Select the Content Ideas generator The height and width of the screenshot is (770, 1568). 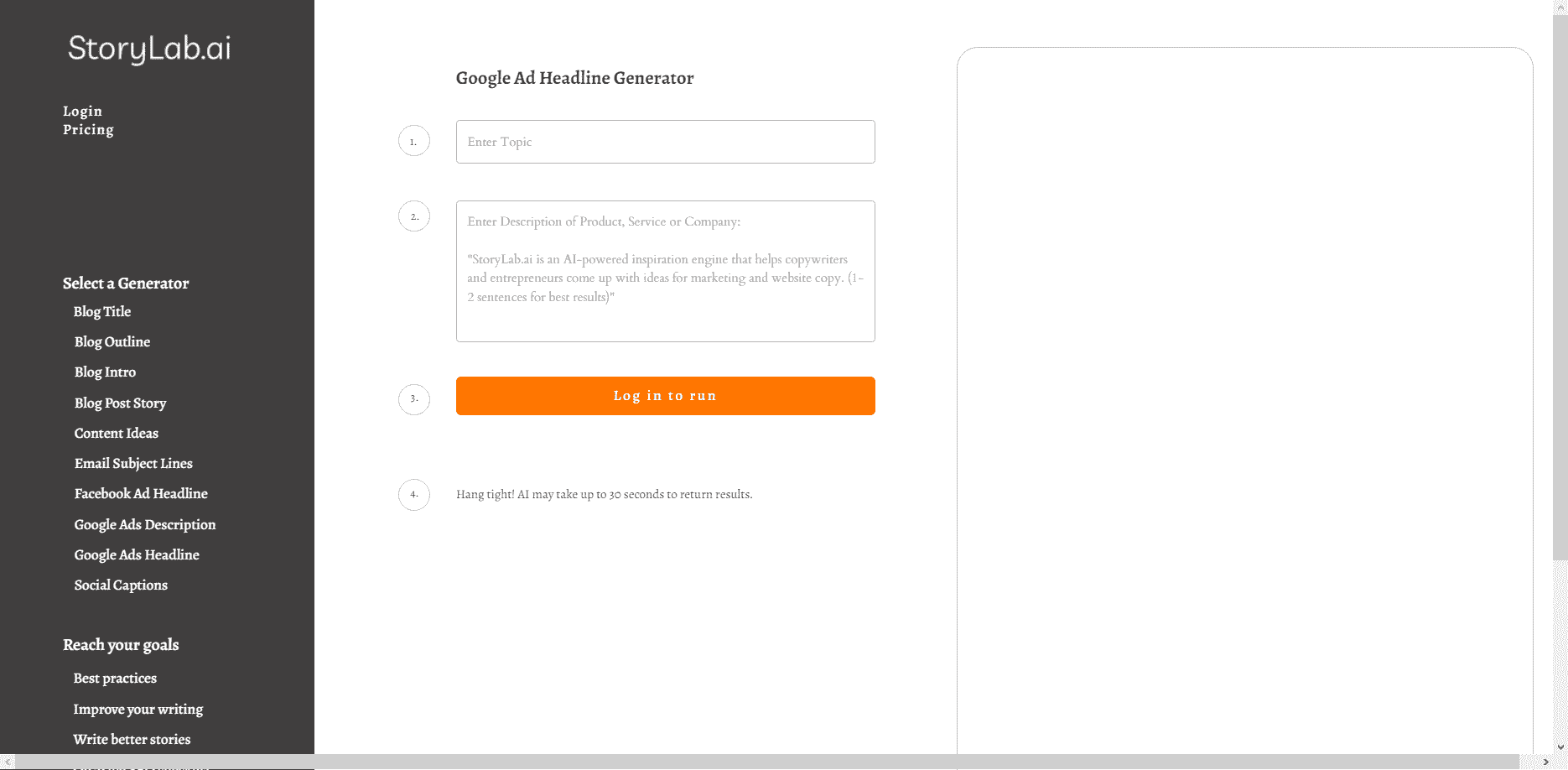[117, 433]
